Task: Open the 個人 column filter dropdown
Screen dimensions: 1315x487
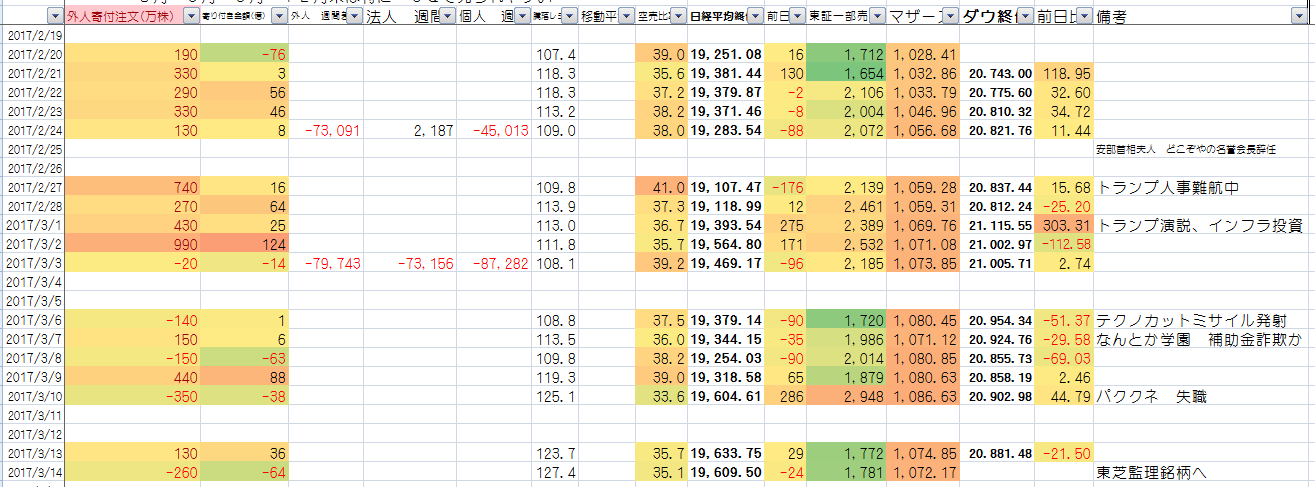Action: 523,17
